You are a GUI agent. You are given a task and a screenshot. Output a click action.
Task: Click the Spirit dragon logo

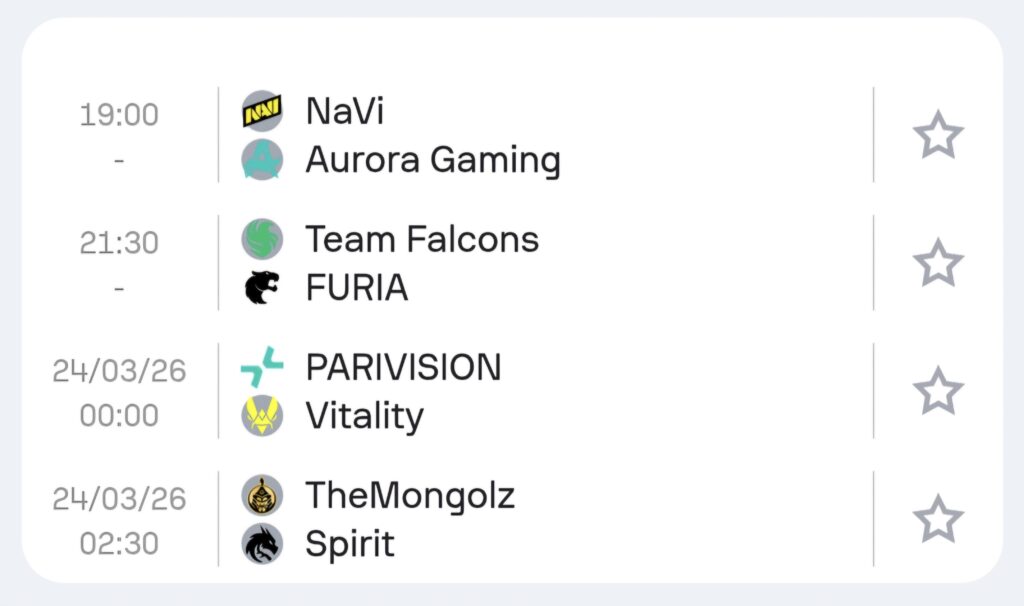click(x=262, y=544)
